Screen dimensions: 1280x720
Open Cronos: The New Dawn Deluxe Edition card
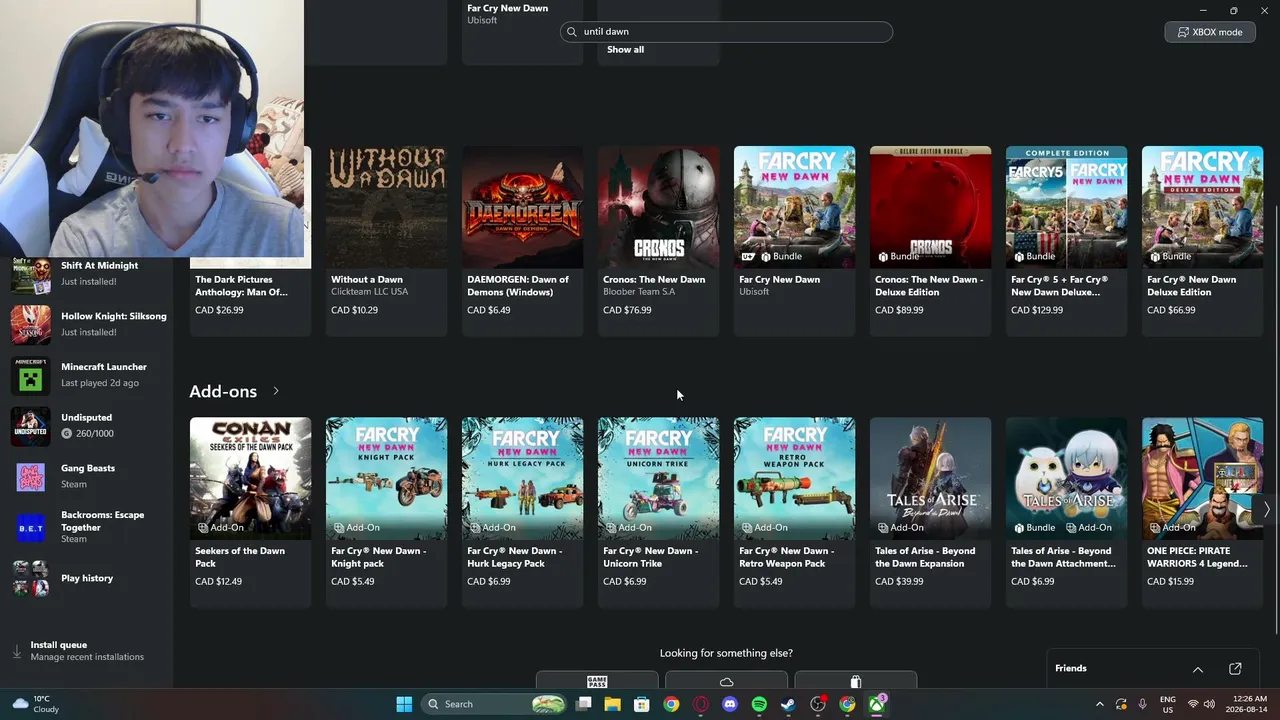[x=930, y=241]
